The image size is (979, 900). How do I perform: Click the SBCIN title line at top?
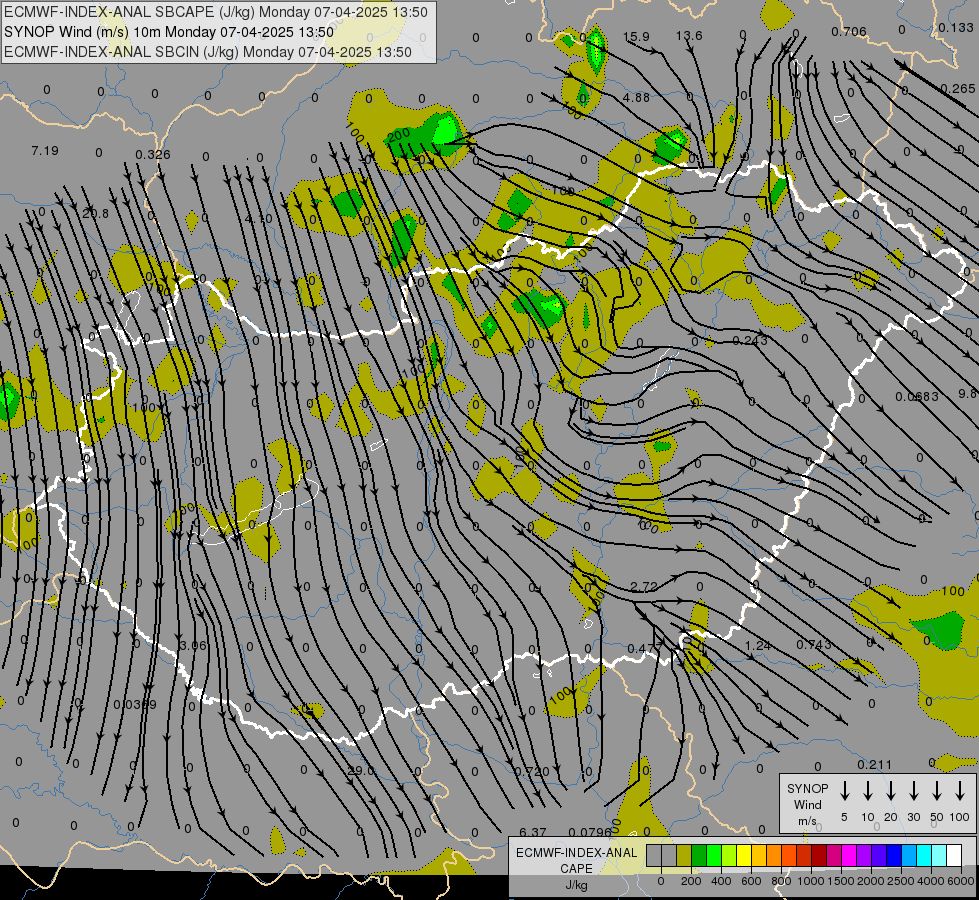[x=208, y=52]
